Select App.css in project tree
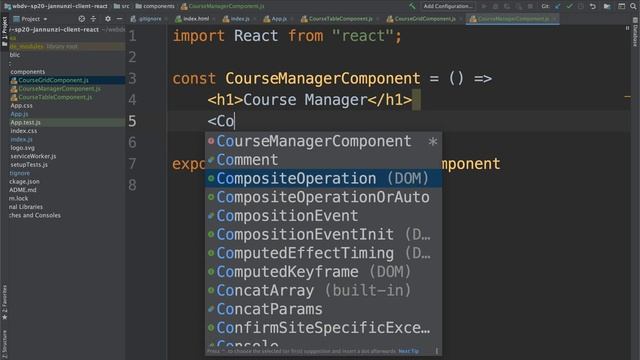This screenshot has height=360, width=640. (22, 106)
